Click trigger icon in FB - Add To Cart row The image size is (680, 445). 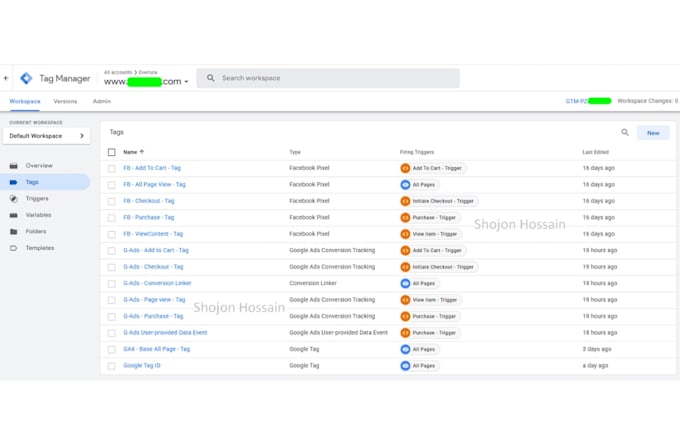[405, 168]
